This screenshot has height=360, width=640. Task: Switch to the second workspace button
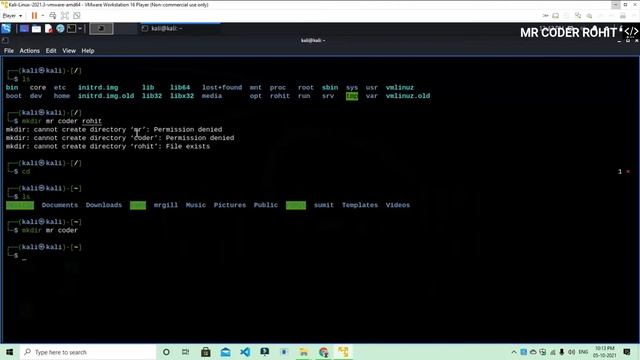[126, 29]
